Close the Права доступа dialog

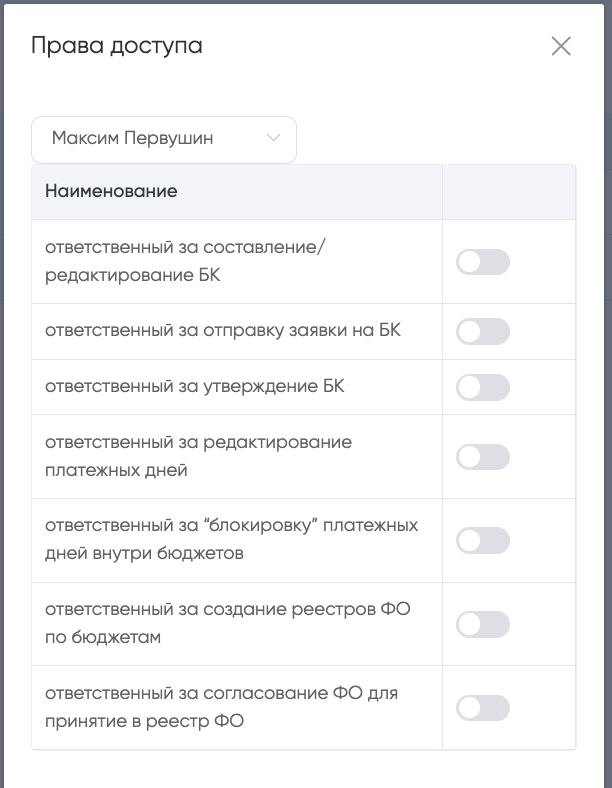coord(561,46)
